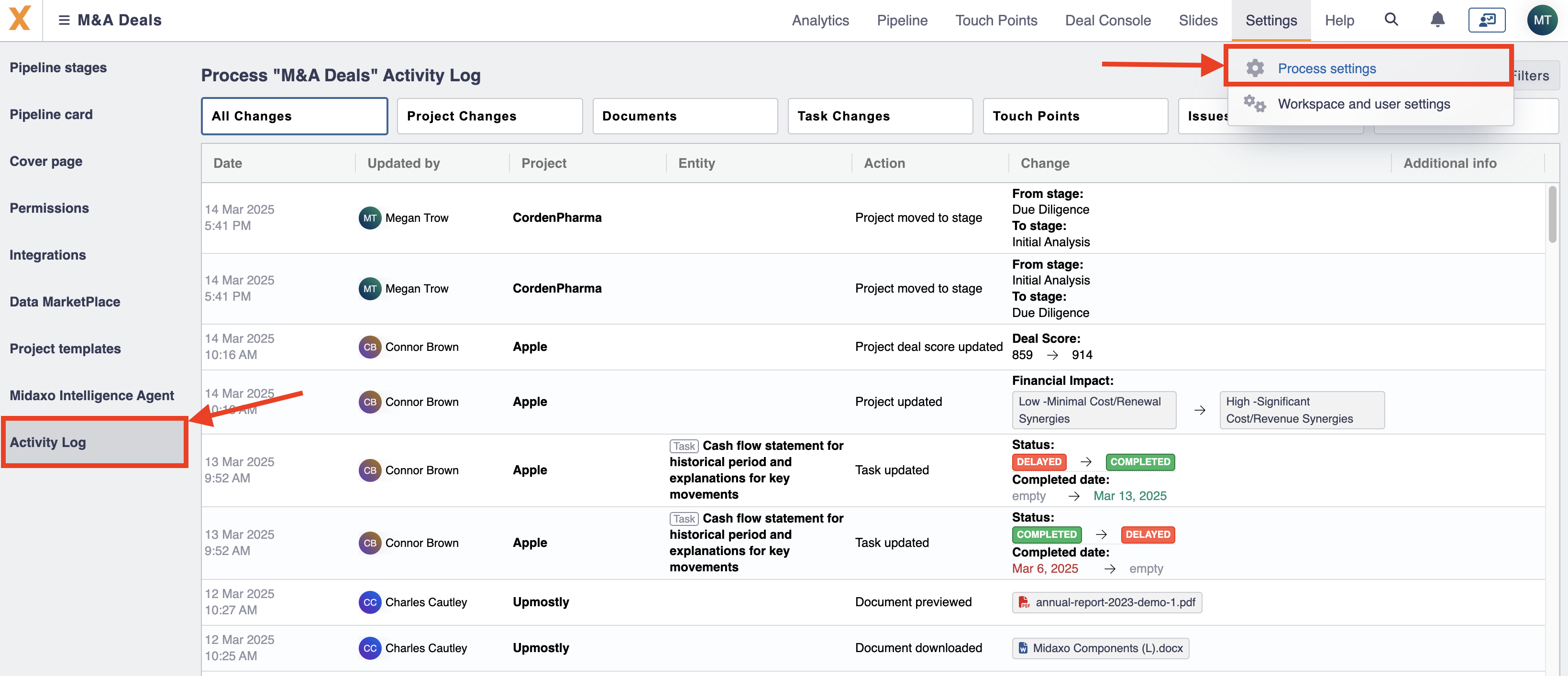Switch to the Project Changes tab
1568x676 pixels.
489,116
